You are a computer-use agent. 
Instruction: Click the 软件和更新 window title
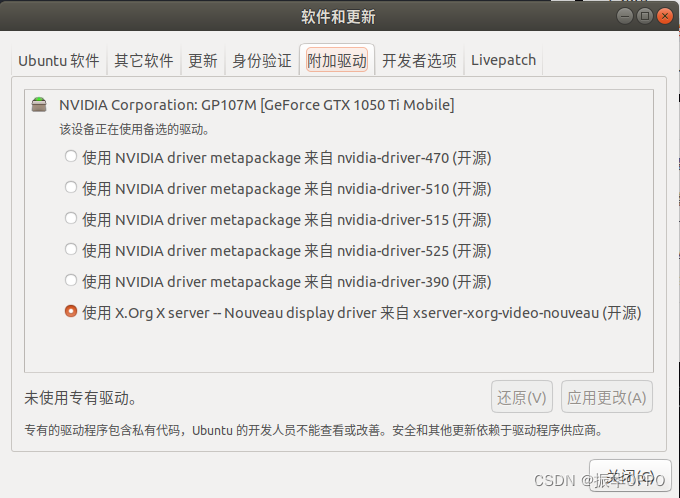click(x=338, y=17)
